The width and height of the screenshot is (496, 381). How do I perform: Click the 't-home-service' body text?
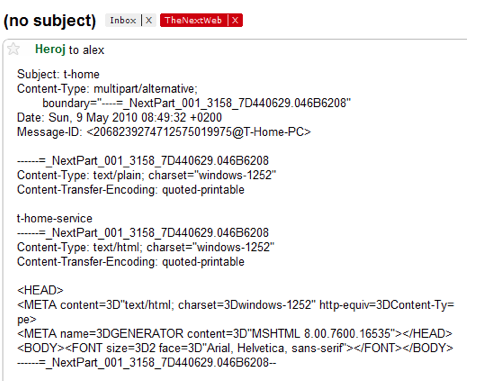click(55, 219)
